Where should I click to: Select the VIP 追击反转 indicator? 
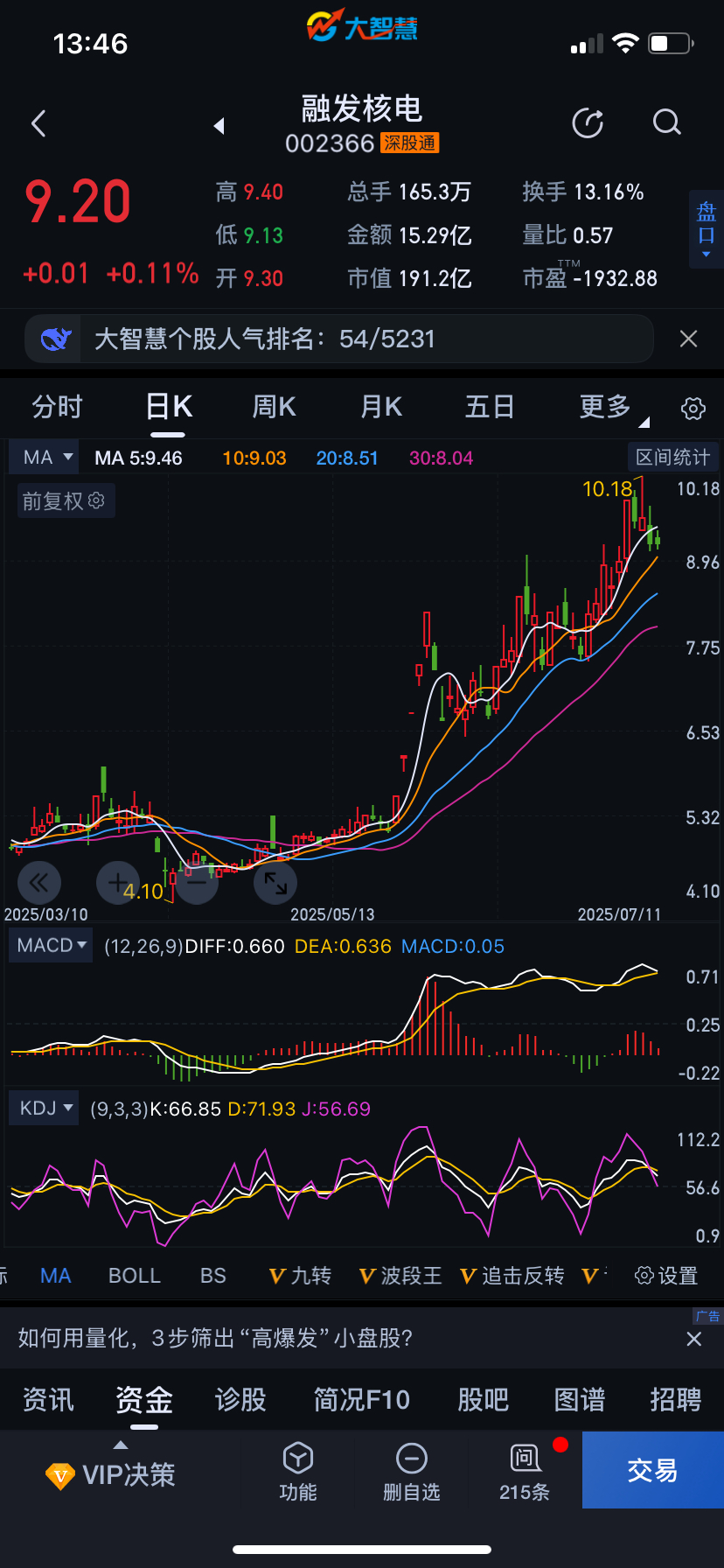point(512,1276)
